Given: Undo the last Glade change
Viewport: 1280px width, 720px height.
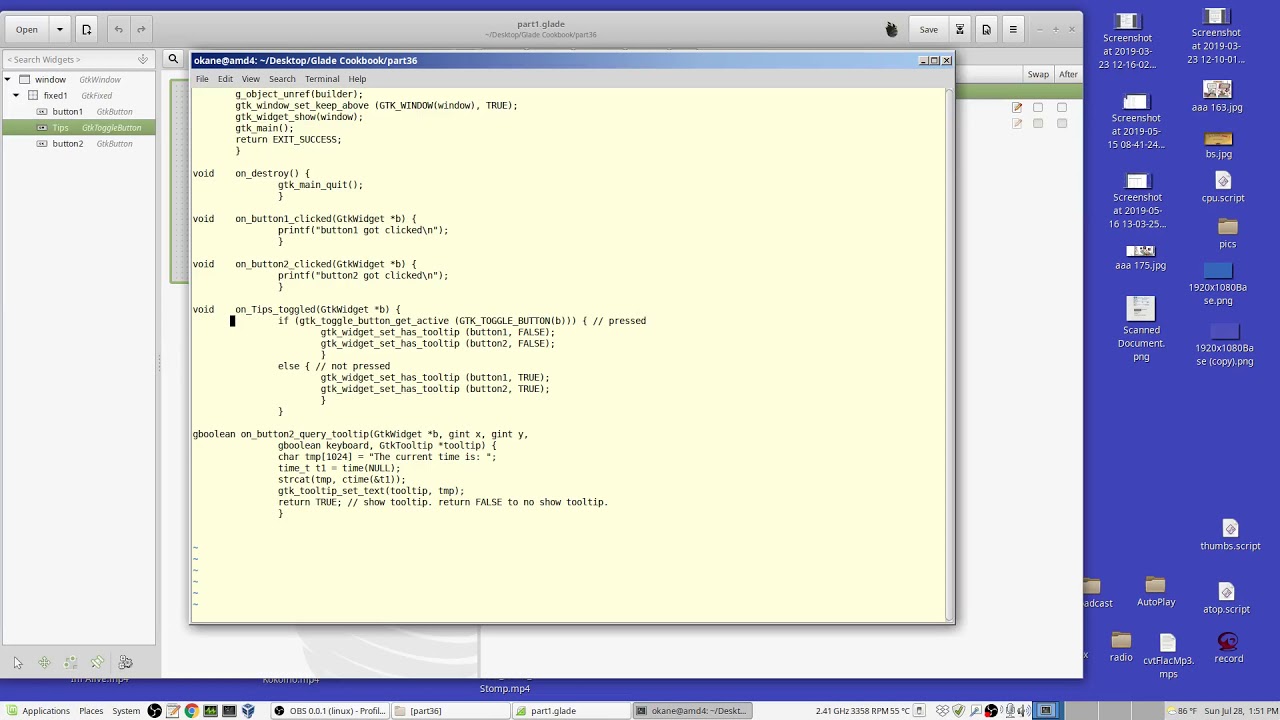Looking at the screenshot, I should (x=118, y=29).
